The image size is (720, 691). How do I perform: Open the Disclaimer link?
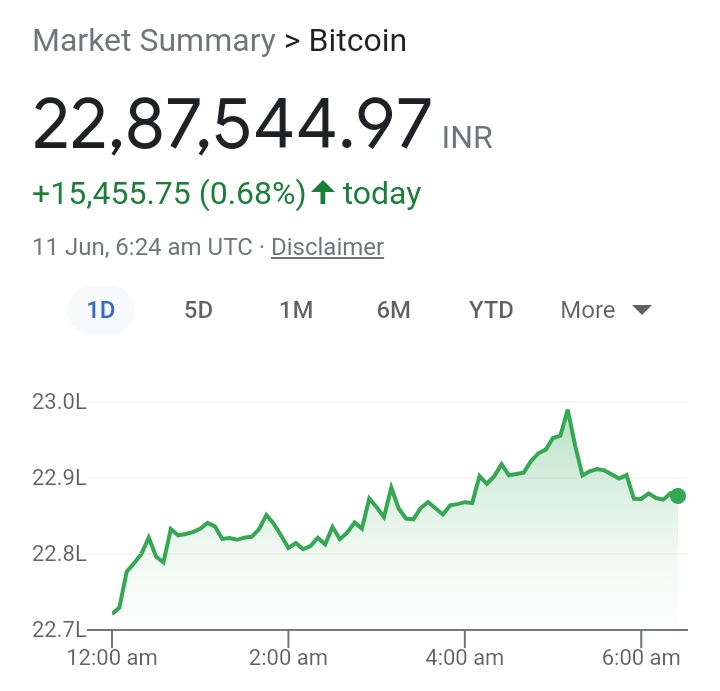click(327, 247)
